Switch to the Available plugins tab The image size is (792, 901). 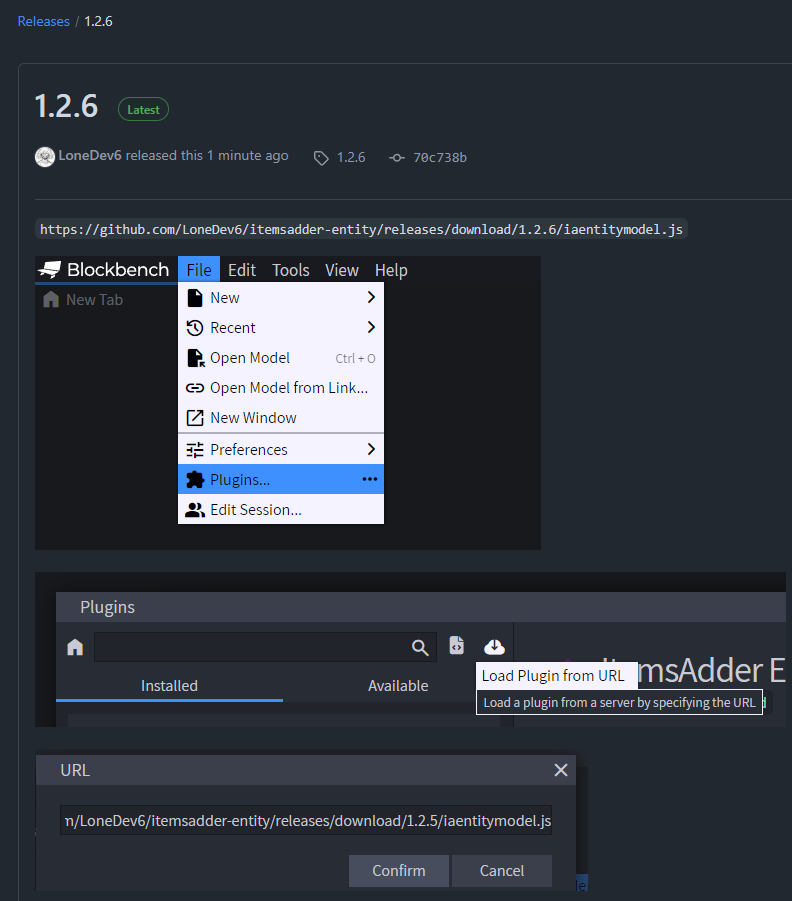point(398,686)
